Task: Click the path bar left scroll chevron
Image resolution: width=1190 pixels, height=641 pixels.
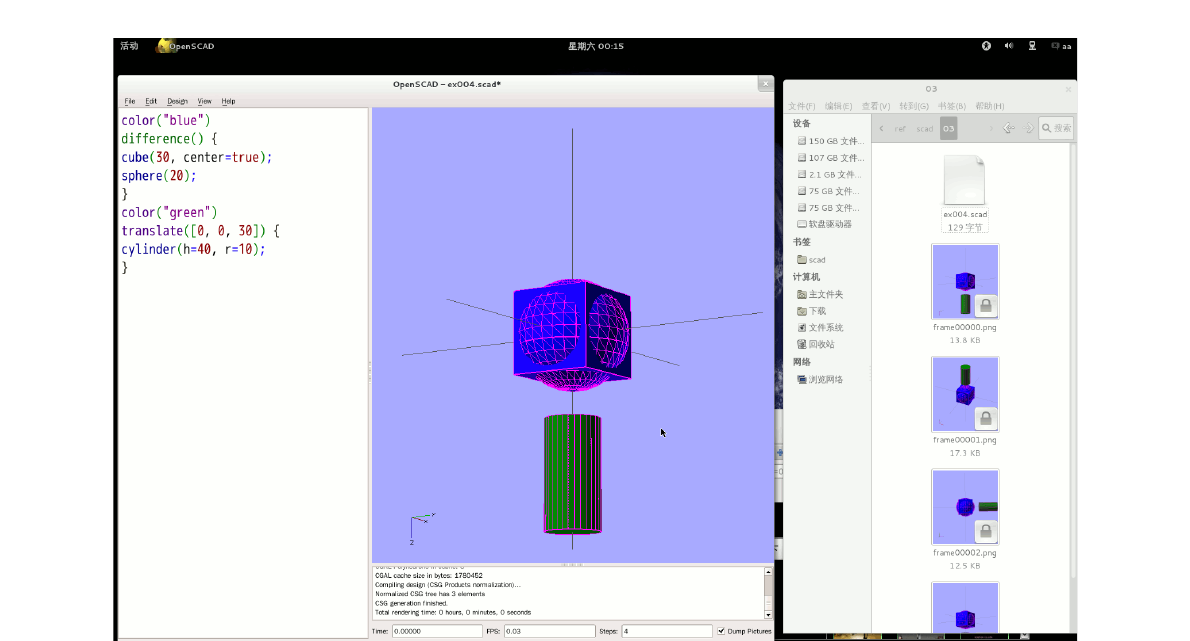Action: tap(881, 128)
